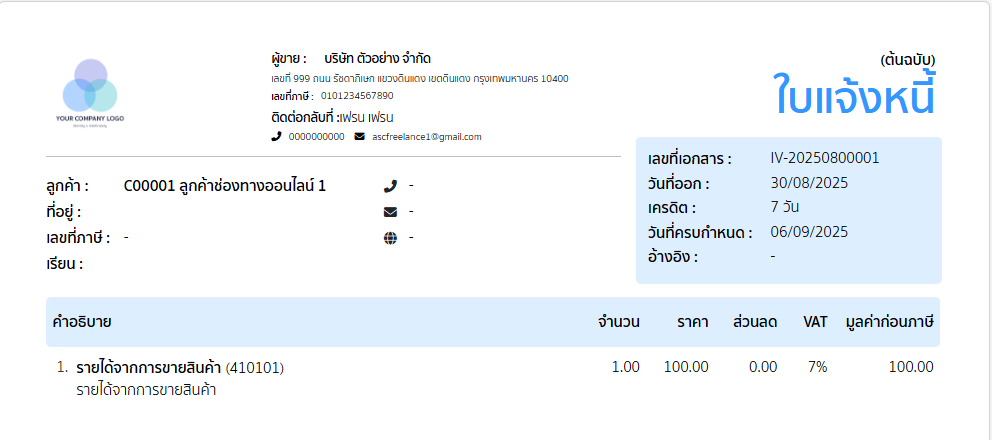Click the เรียน attention label
The image size is (992, 440).
tap(65, 264)
